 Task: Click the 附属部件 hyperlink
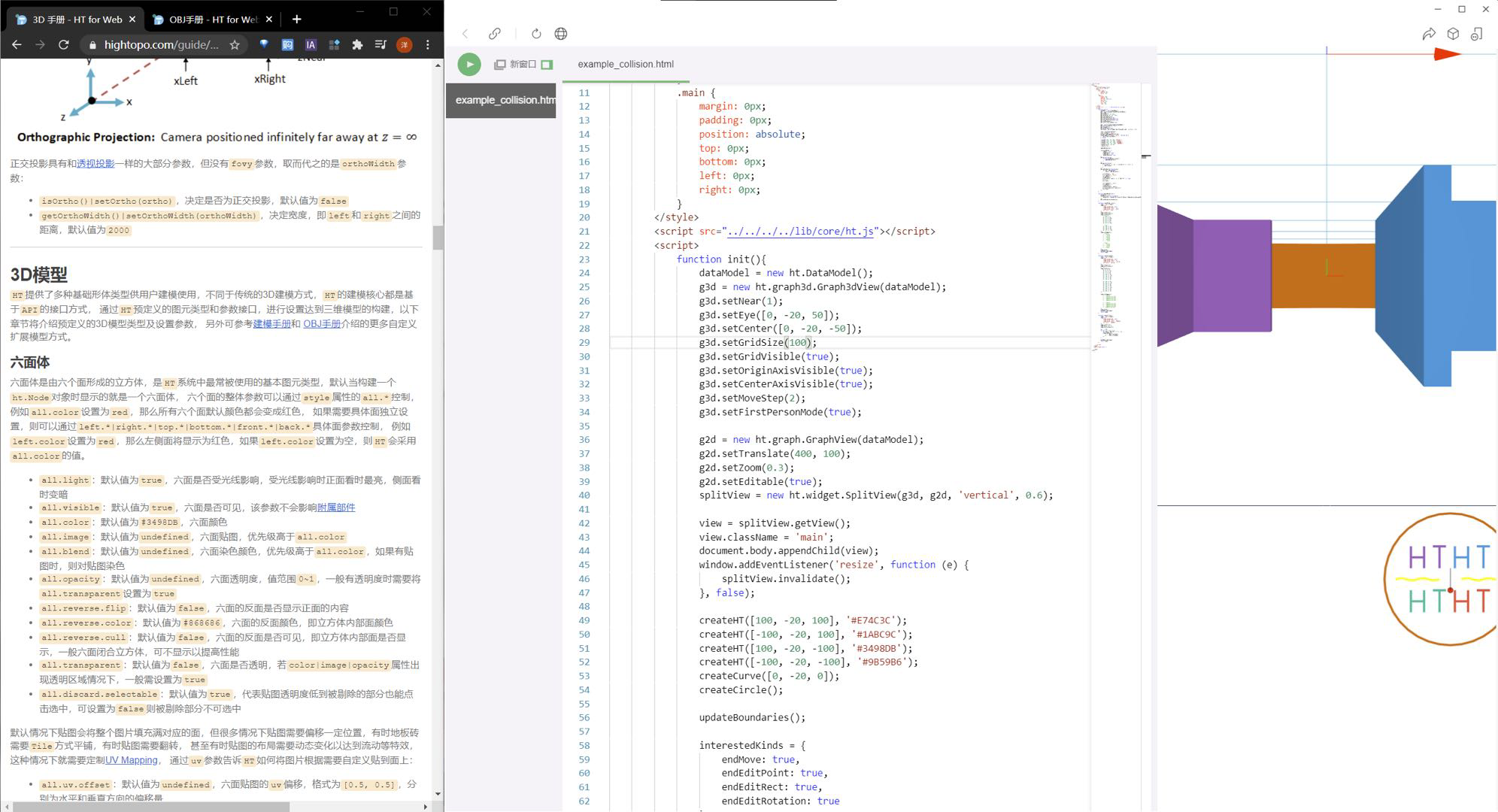[x=335, y=507]
